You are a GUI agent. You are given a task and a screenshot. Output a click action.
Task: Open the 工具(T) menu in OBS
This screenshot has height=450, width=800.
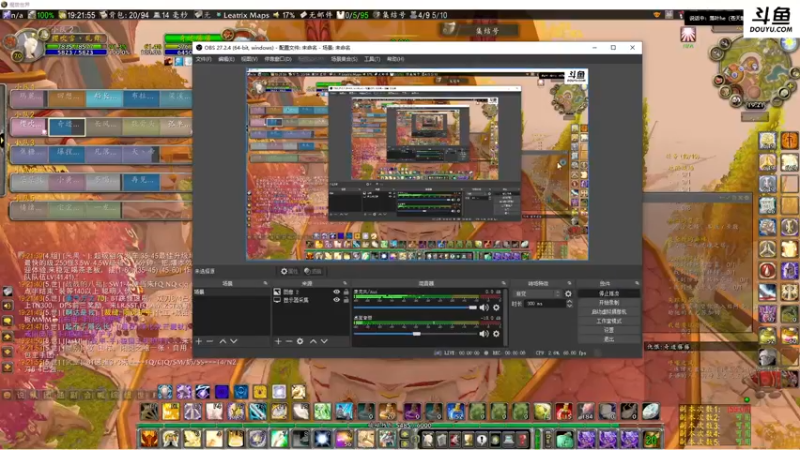(372, 59)
